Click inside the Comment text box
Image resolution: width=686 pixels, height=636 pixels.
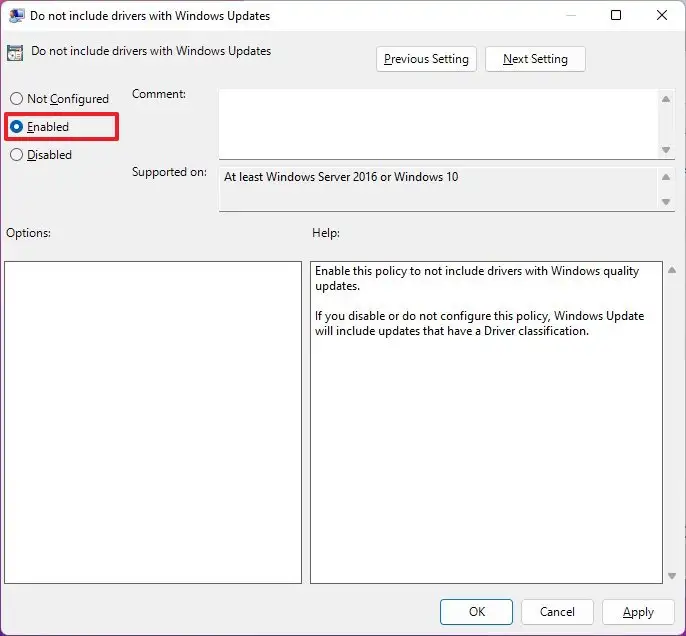click(438, 123)
